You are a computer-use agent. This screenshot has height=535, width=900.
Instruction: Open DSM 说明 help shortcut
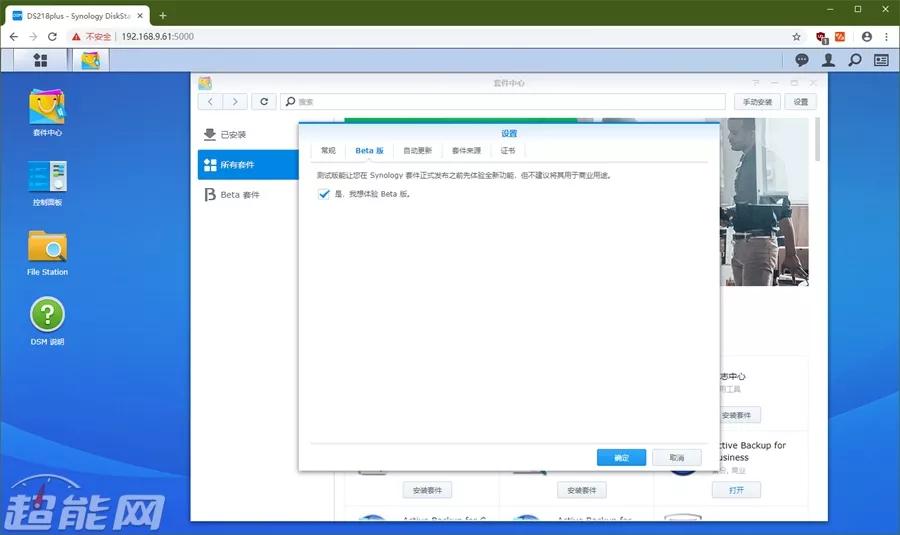(47, 321)
